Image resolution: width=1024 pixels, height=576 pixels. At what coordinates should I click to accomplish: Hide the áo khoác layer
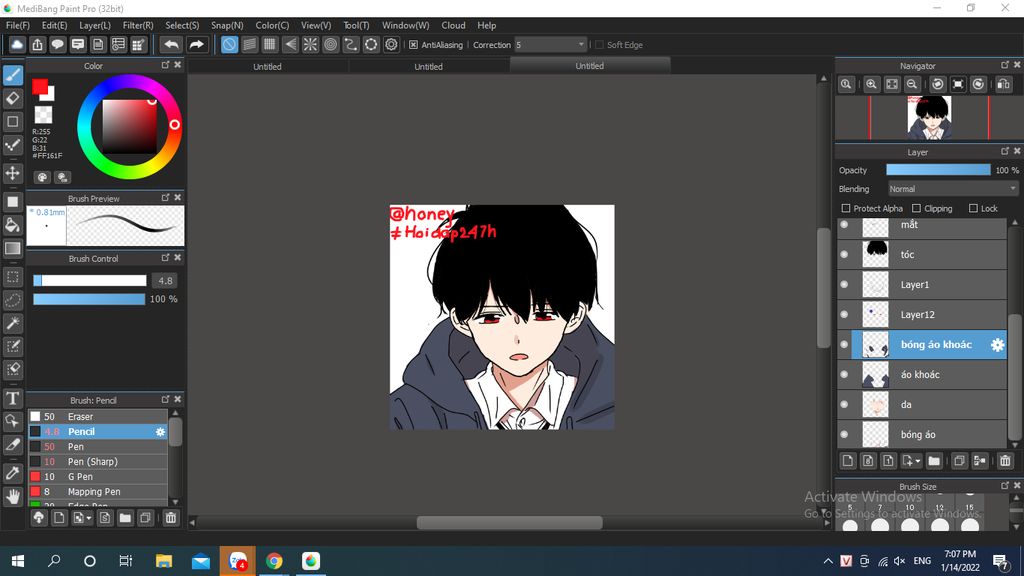[x=844, y=375]
